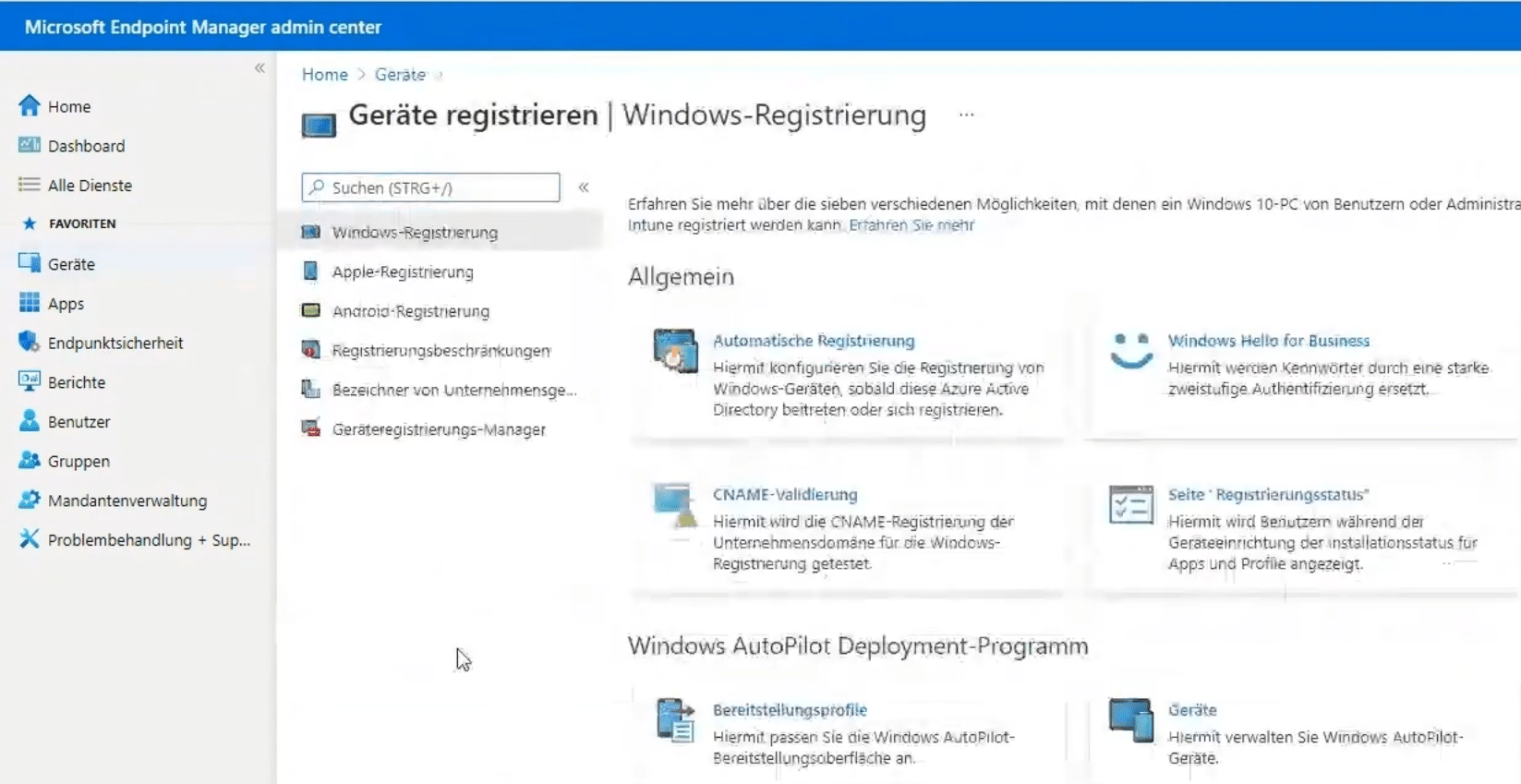Click the Windows-Registrierung menu icon
The height and width of the screenshot is (784, 1521).
tap(311, 232)
